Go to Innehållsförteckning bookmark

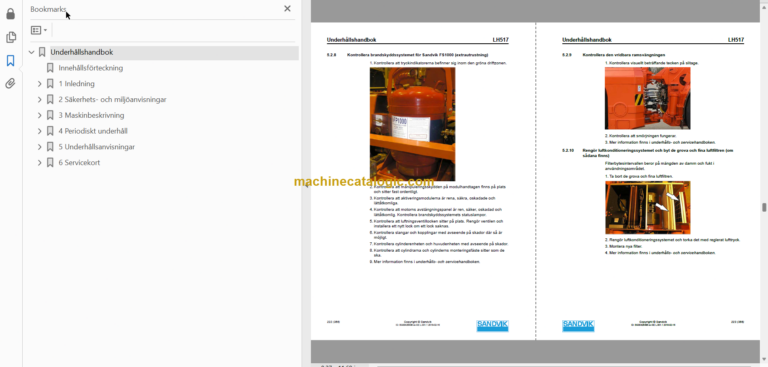91,68
